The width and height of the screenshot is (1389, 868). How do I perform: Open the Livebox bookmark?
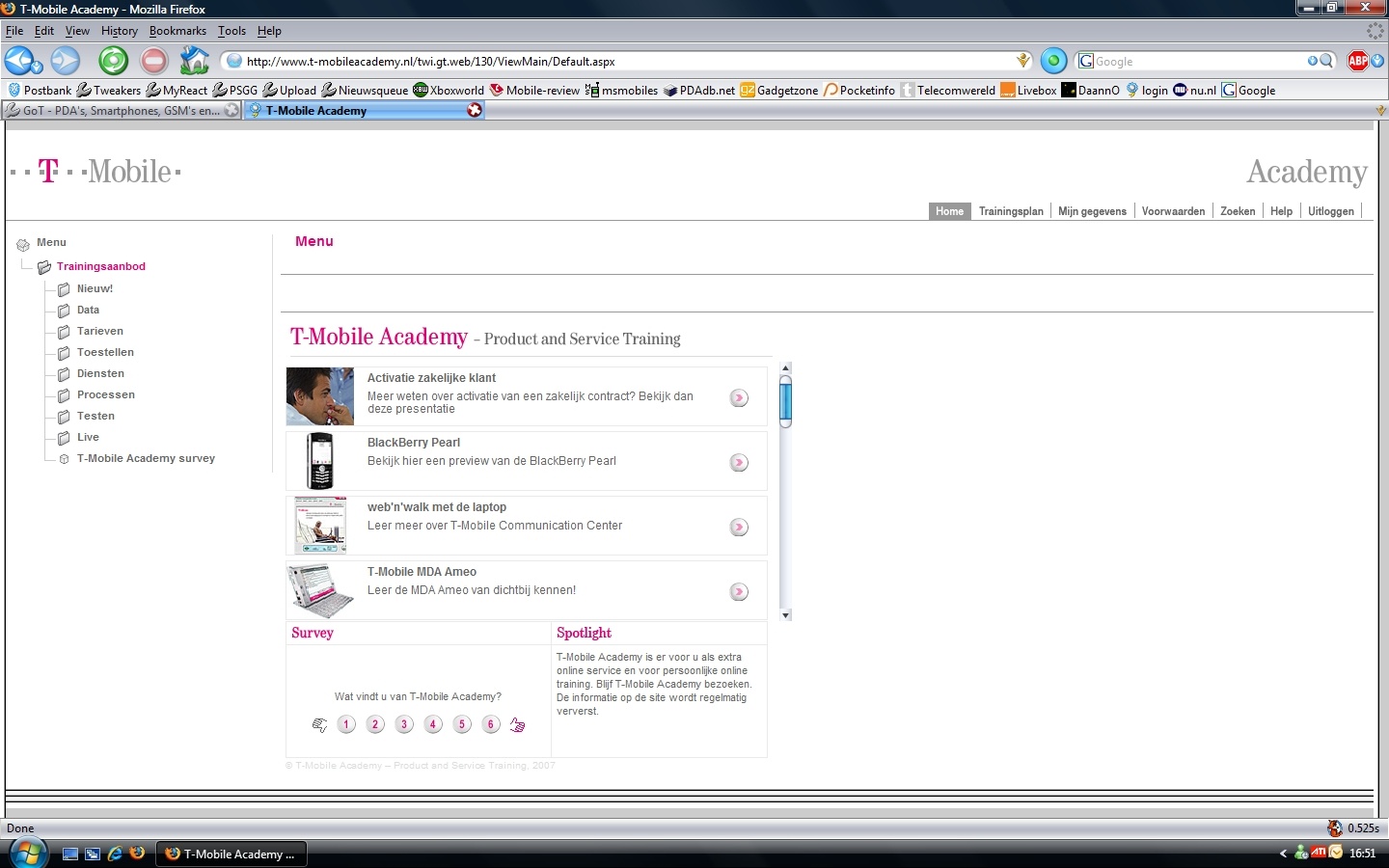(x=1029, y=90)
